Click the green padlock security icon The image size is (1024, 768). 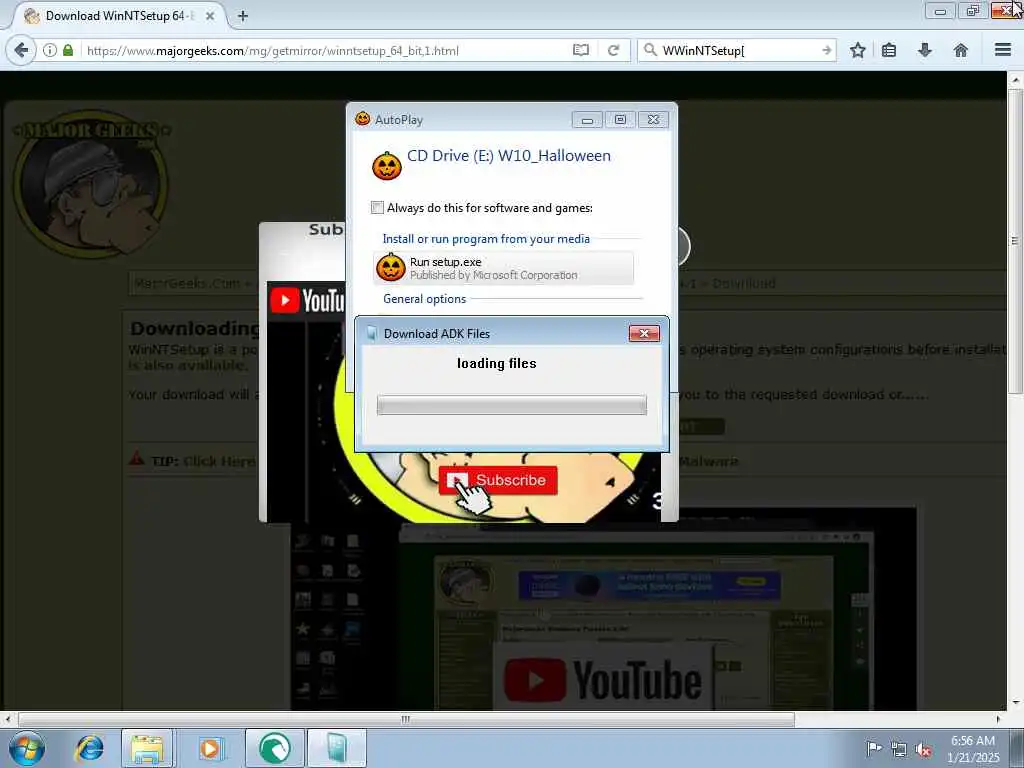click(68, 50)
